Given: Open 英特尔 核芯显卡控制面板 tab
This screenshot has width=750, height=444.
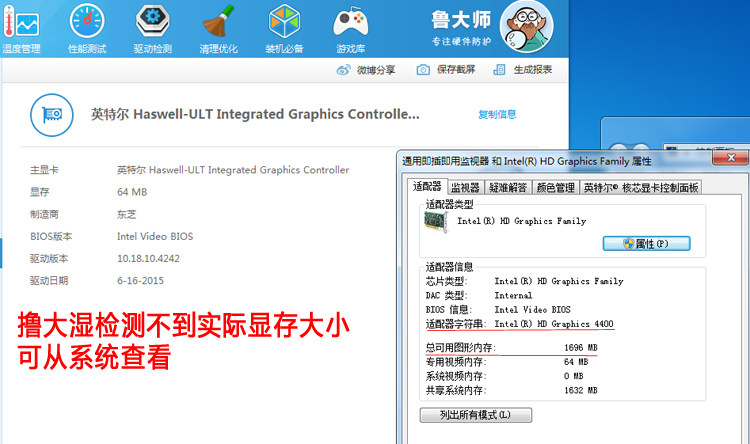Looking at the screenshot, I should coord(641,188).
